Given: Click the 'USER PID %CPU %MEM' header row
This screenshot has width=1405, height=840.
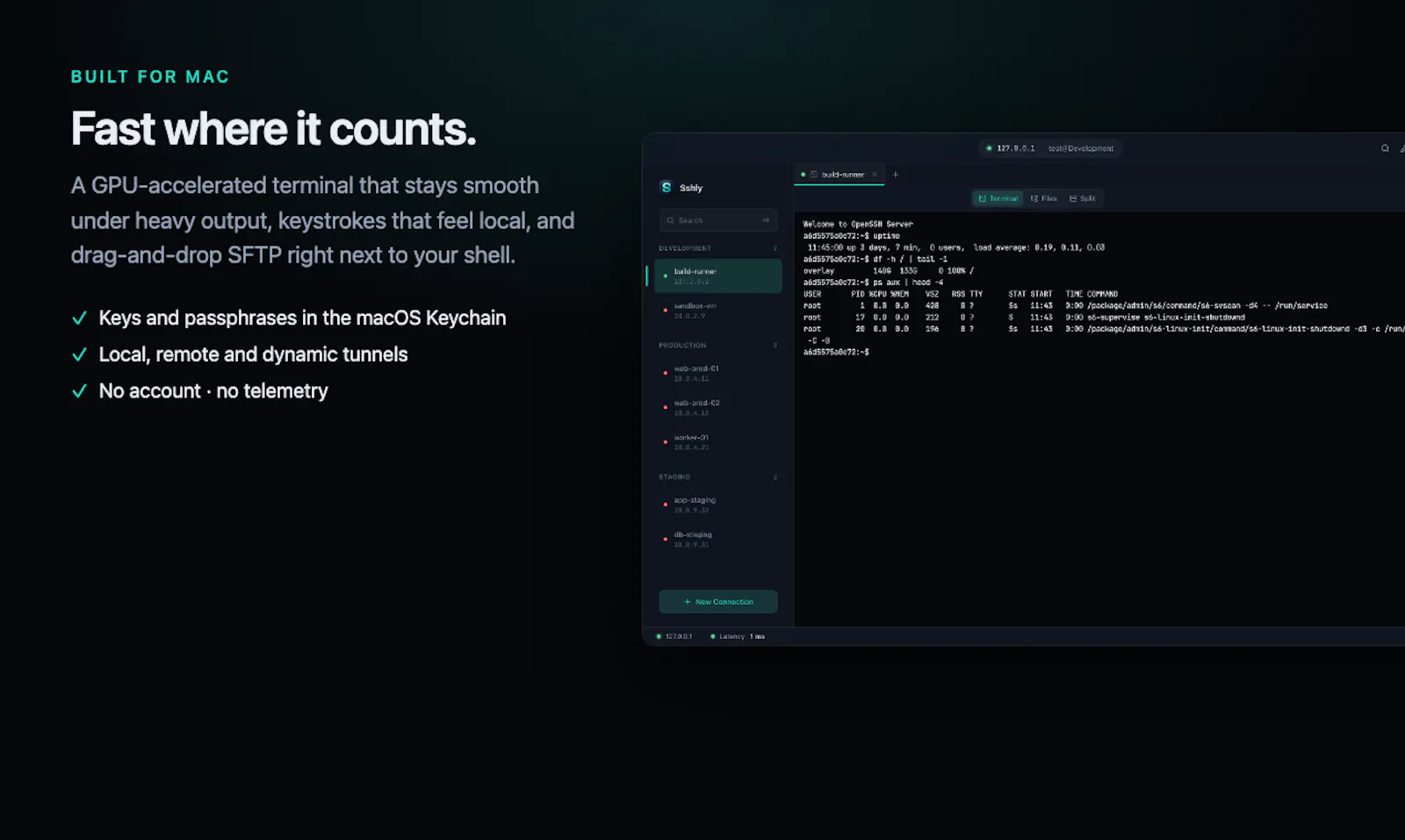Looking at the screenshot, I should tap(961, 294).
